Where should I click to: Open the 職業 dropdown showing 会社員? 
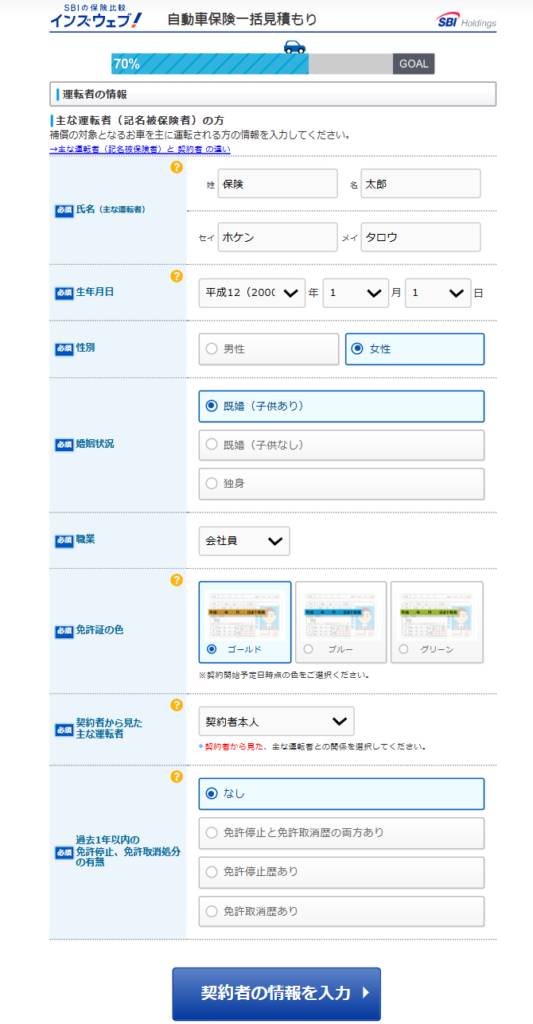click(244, 541)
